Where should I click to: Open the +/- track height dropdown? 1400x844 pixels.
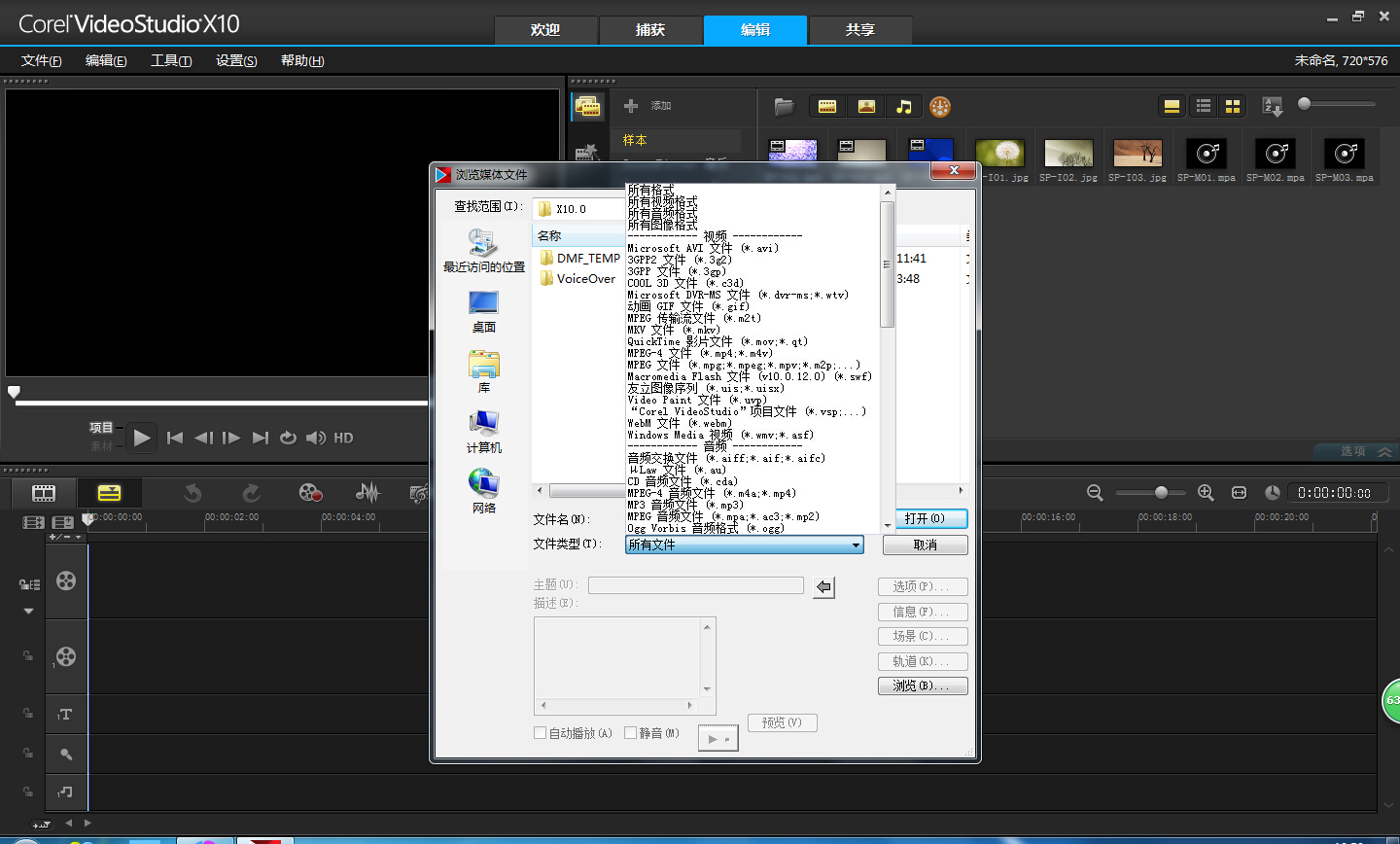(65, 537)
